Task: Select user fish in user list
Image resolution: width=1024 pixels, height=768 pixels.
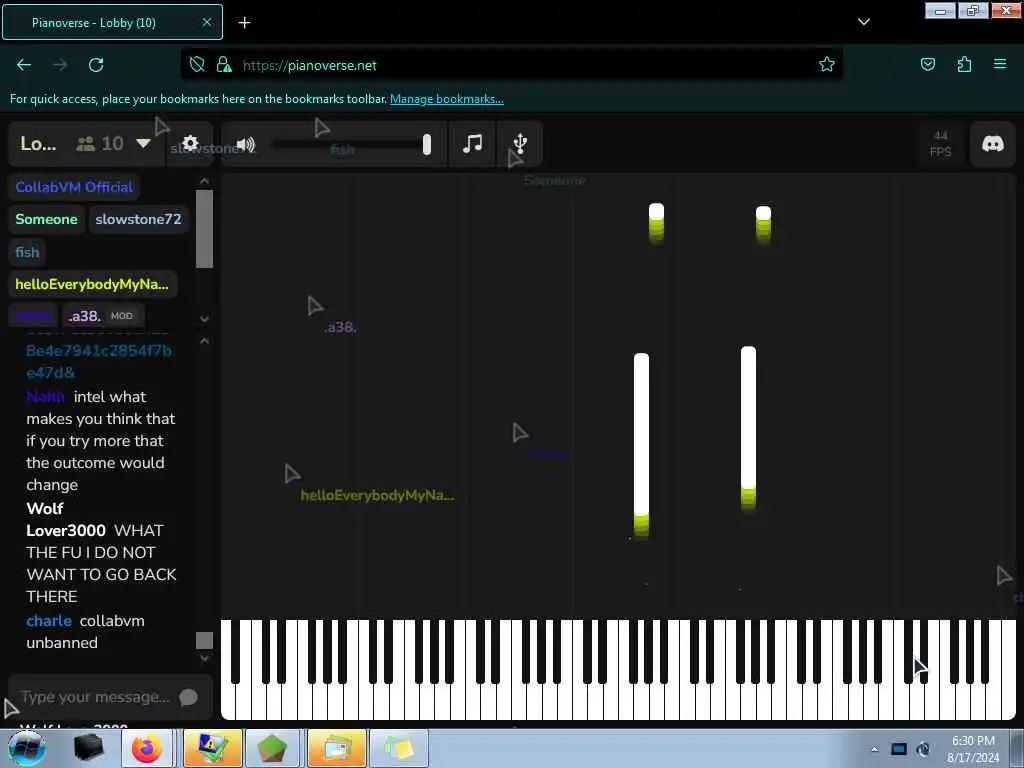Action: (x=27, y=252)
